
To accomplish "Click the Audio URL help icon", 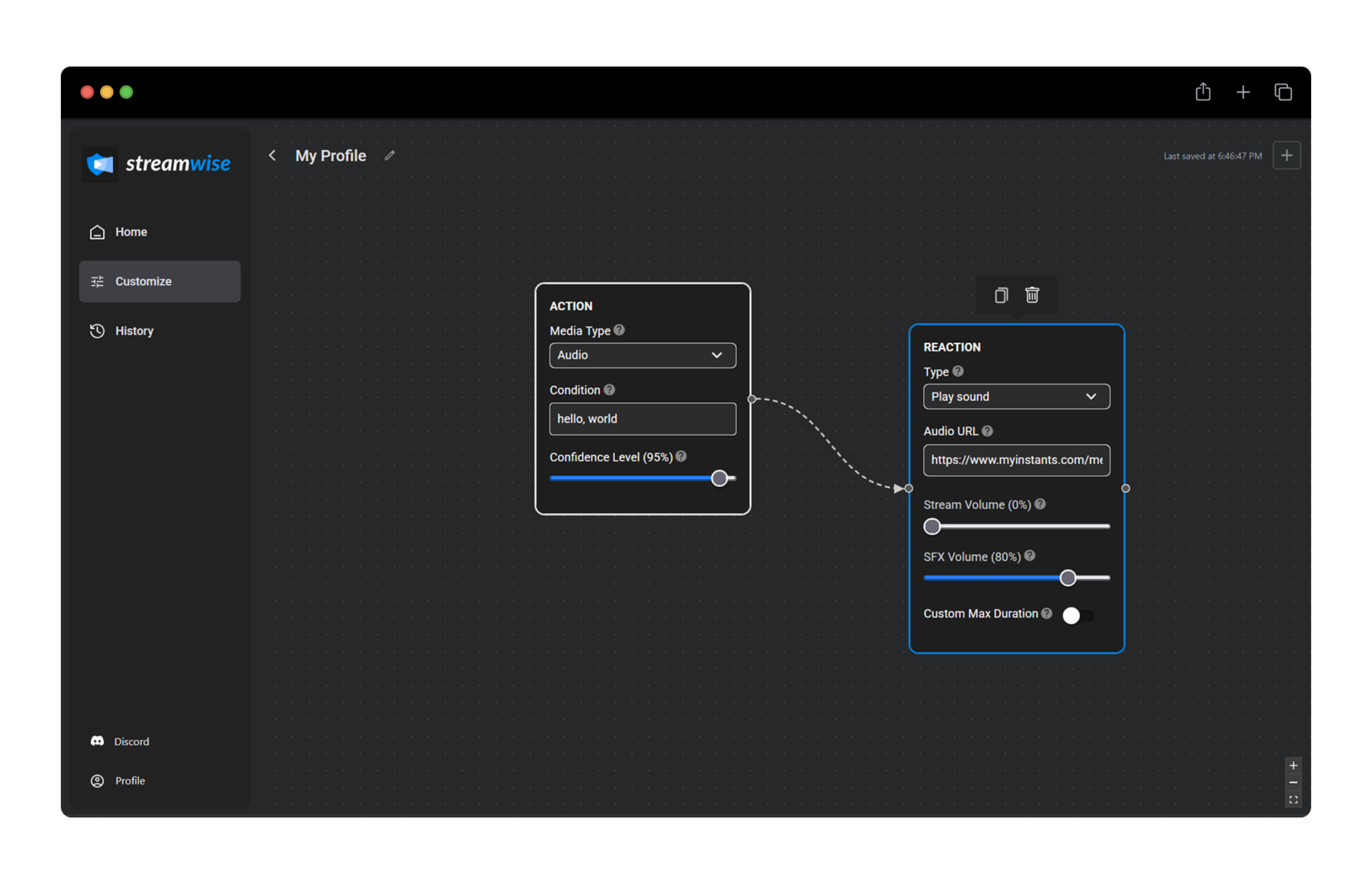I will click(x=987, y=431).
